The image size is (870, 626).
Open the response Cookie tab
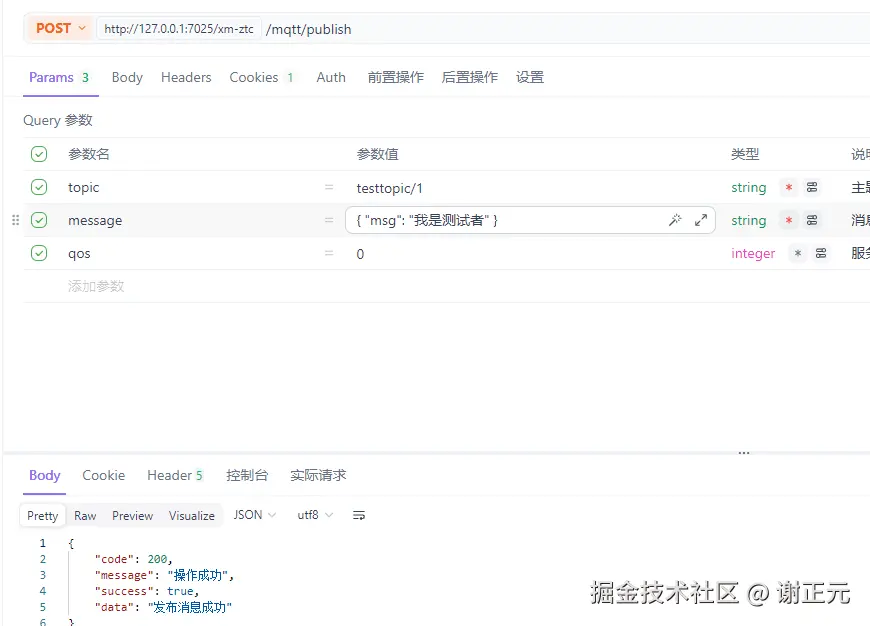(x=104, y=476)
